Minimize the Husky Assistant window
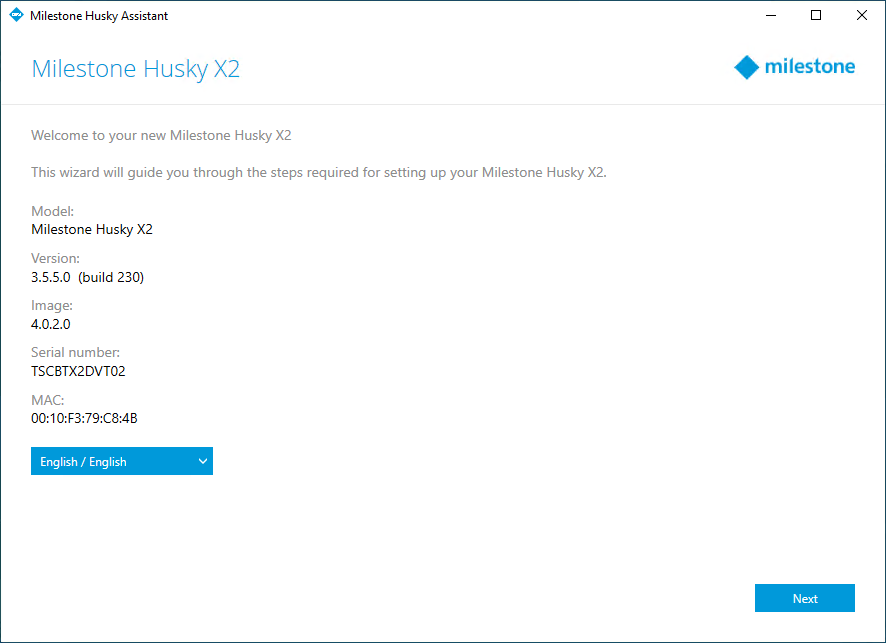The width and height of the screenshot is (886, 643). pos(771,16)
